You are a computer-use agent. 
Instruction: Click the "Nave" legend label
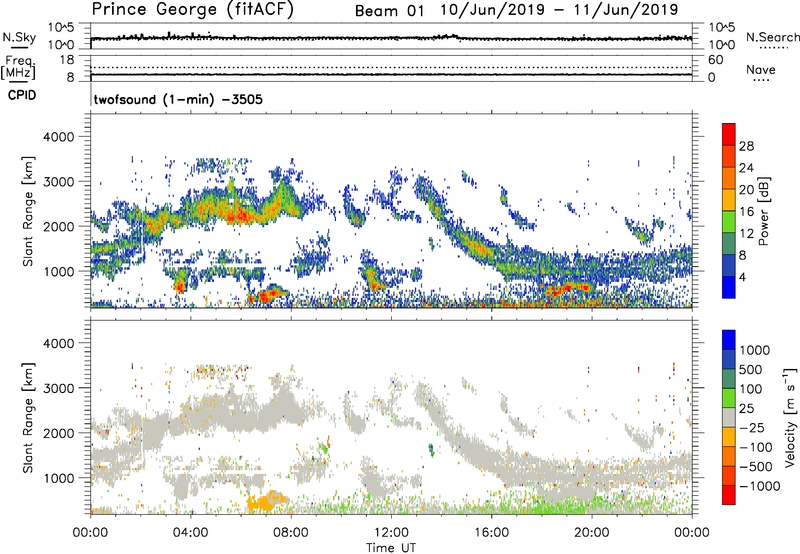[x=761, y=69]
